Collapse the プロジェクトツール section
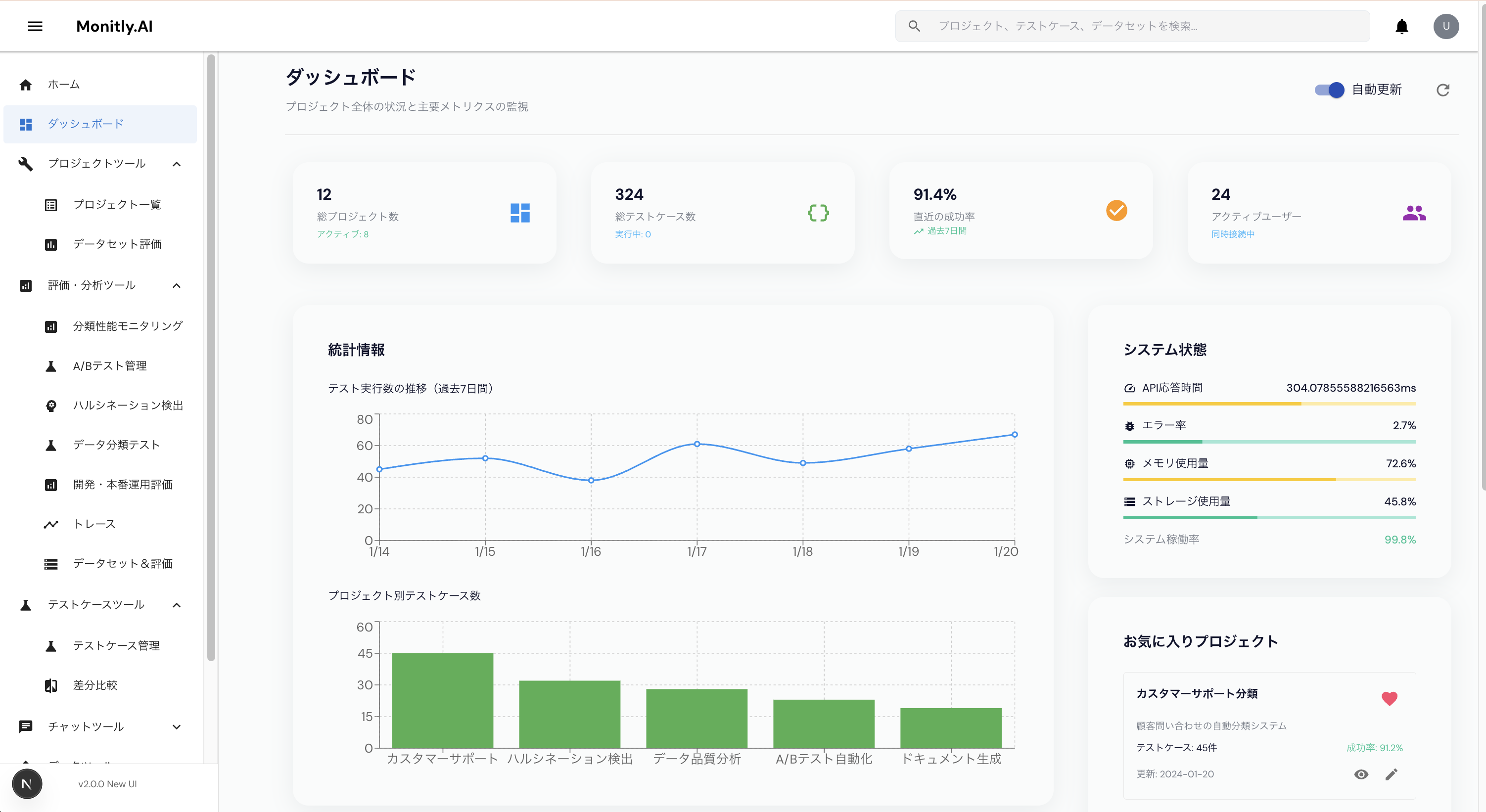 click(177, 164)
